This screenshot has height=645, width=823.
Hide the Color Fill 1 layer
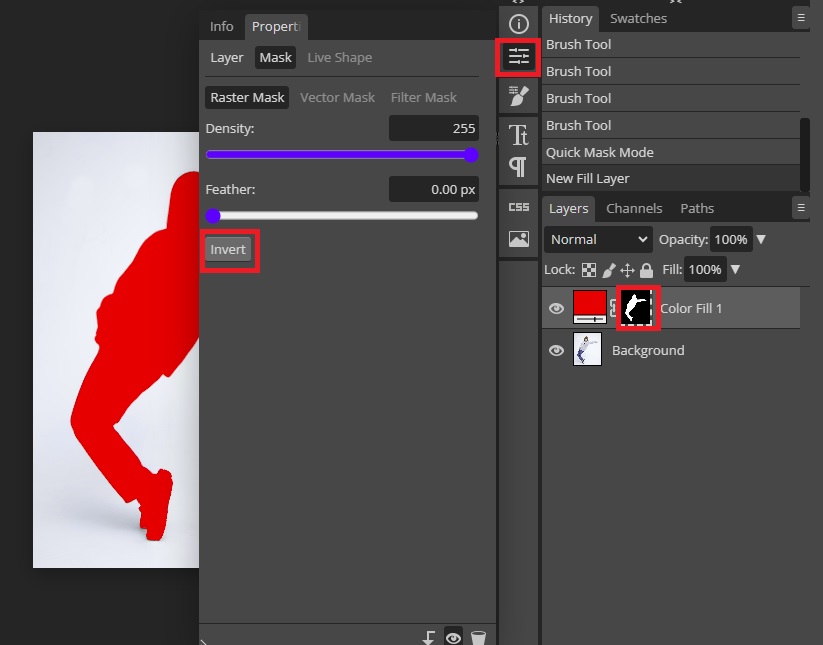click(556, 308)
